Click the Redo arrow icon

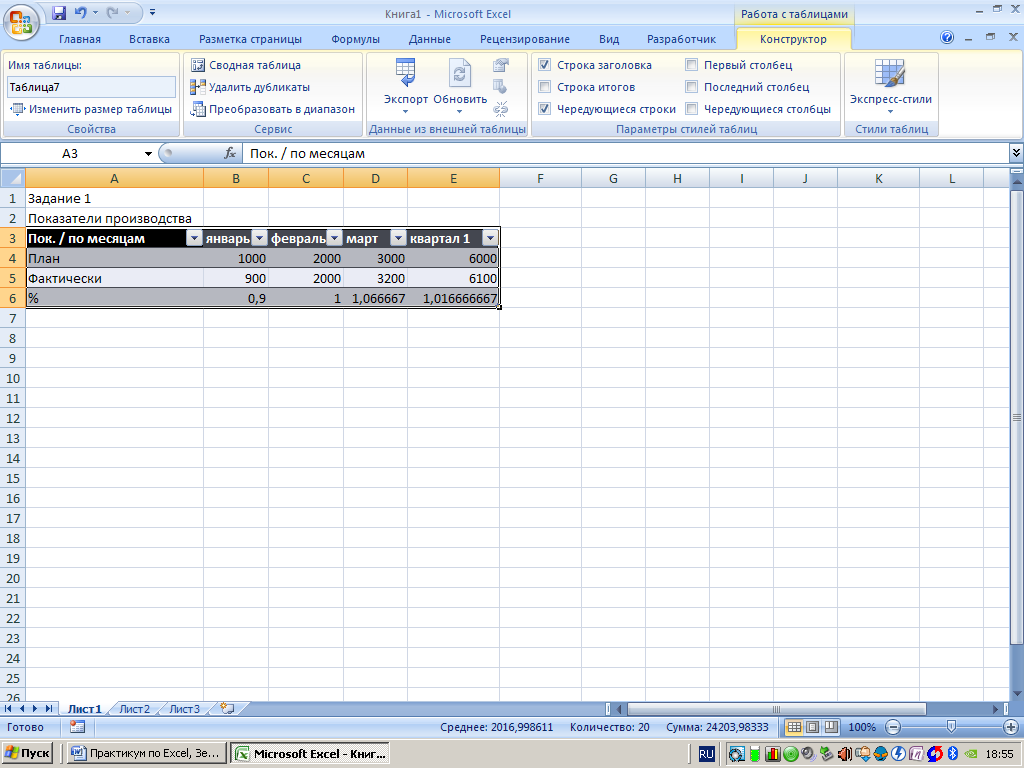113,12
